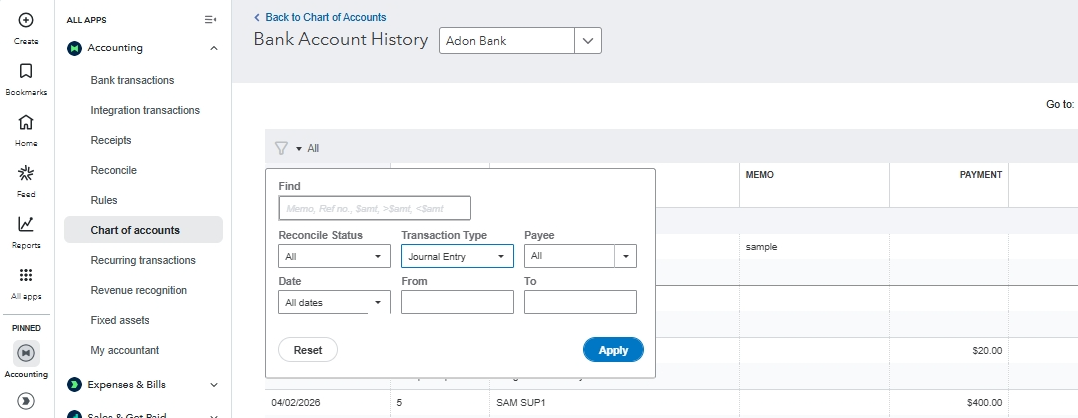Click the Create plus icon
Screen dimensions: 1078x418
[26, 20]
